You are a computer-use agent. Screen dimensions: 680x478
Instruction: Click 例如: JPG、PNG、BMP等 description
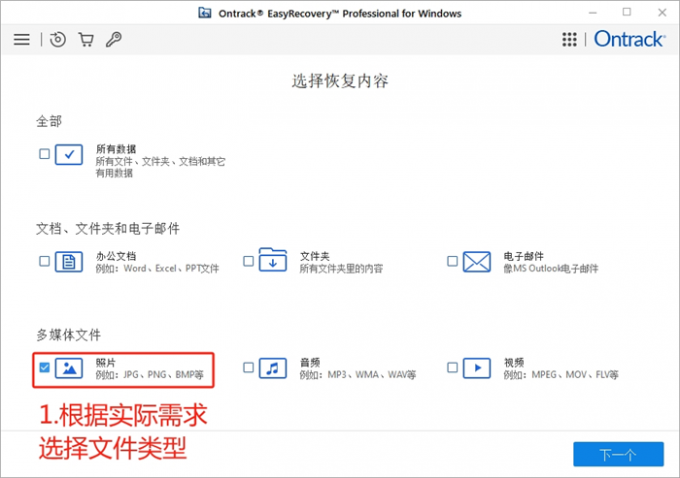tap(150, 375)
